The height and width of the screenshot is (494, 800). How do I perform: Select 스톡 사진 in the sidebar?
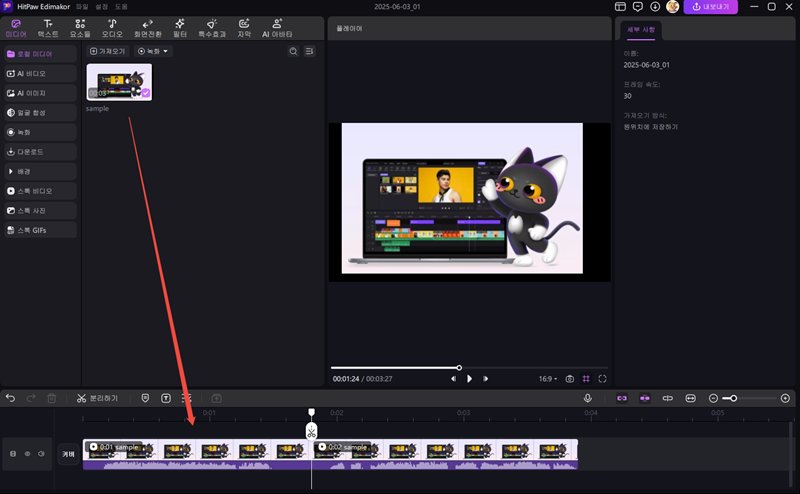coord(40,210)
